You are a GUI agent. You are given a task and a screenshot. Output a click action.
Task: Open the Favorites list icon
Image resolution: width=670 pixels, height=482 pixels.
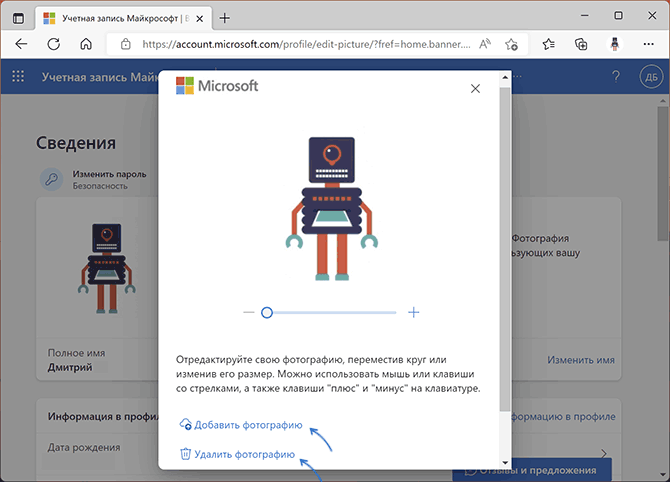[549, 44]
